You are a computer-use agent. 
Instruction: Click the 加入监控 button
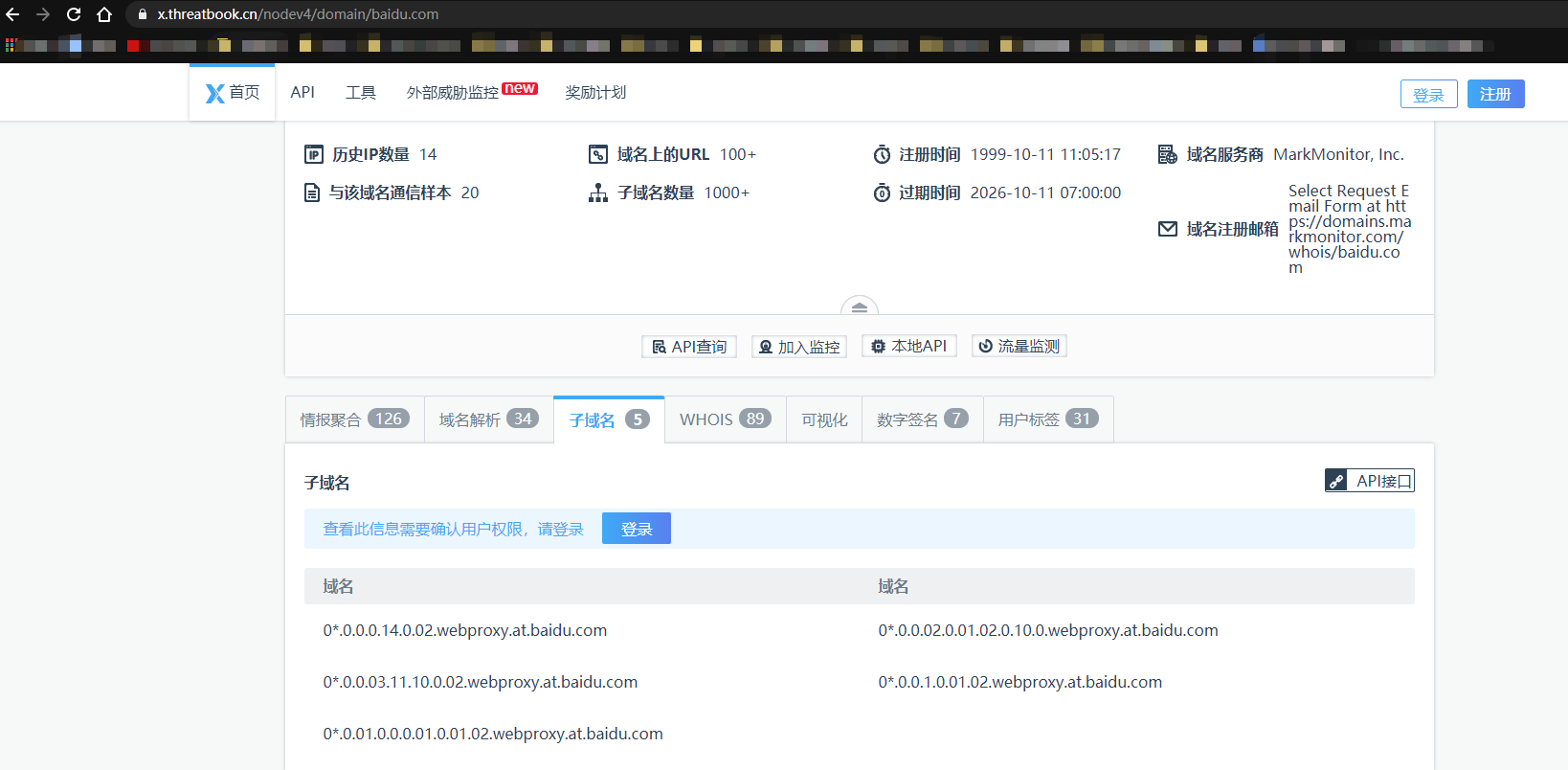point(799,346)
